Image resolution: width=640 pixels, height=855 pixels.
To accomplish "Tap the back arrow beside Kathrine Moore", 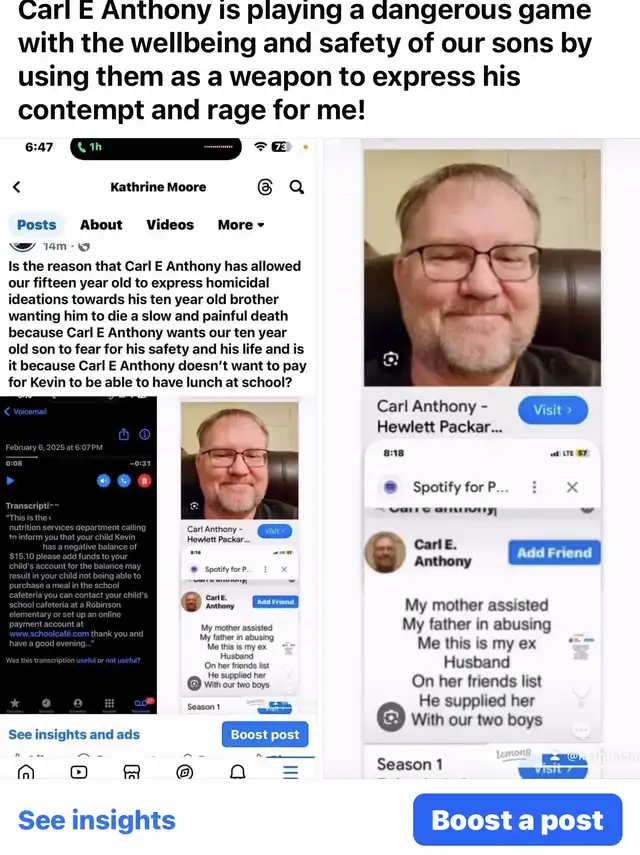I will tap(16, 187).
